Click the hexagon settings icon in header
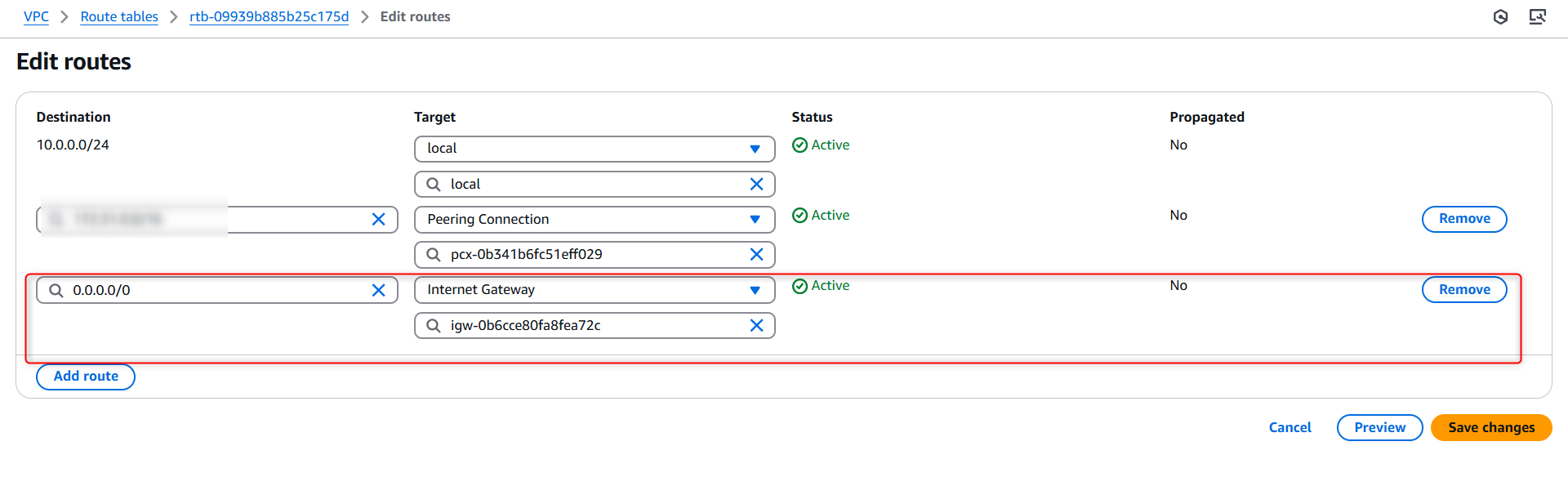The width and height of the screenshot is (1568, 495). click(x=1500, y=17)
